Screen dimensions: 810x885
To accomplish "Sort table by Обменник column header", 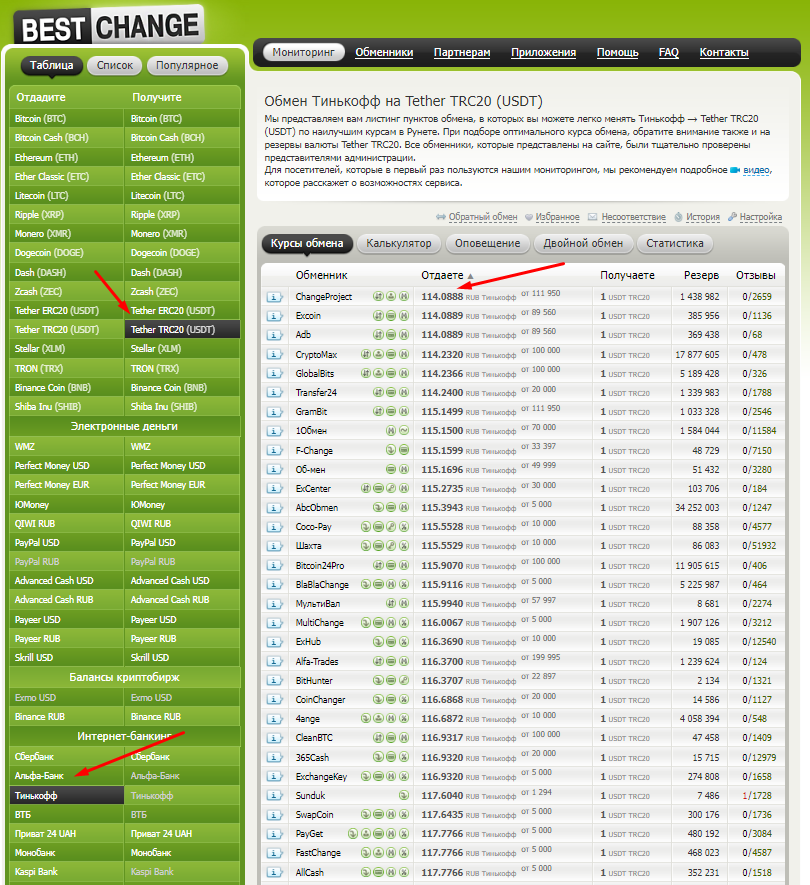I will point(321,275).
